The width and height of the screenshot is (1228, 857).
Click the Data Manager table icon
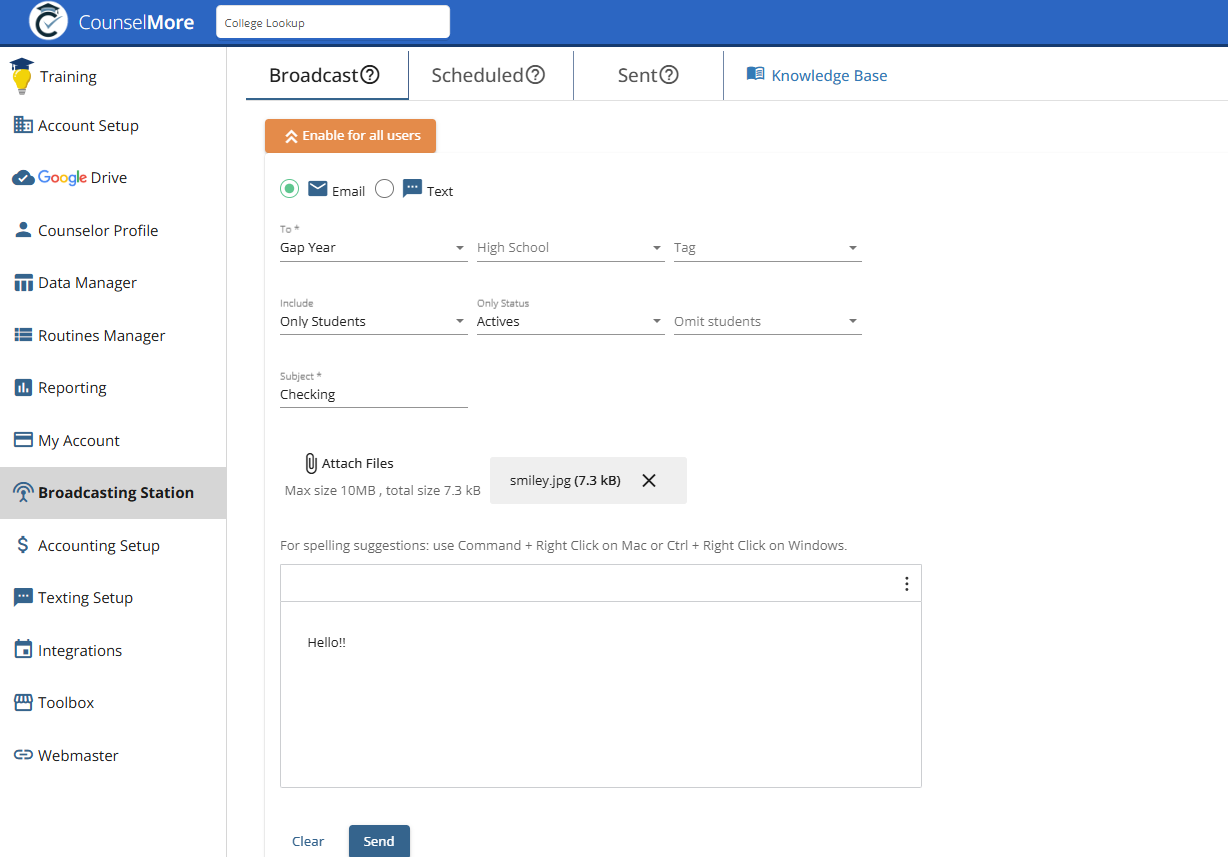(23, 283)
